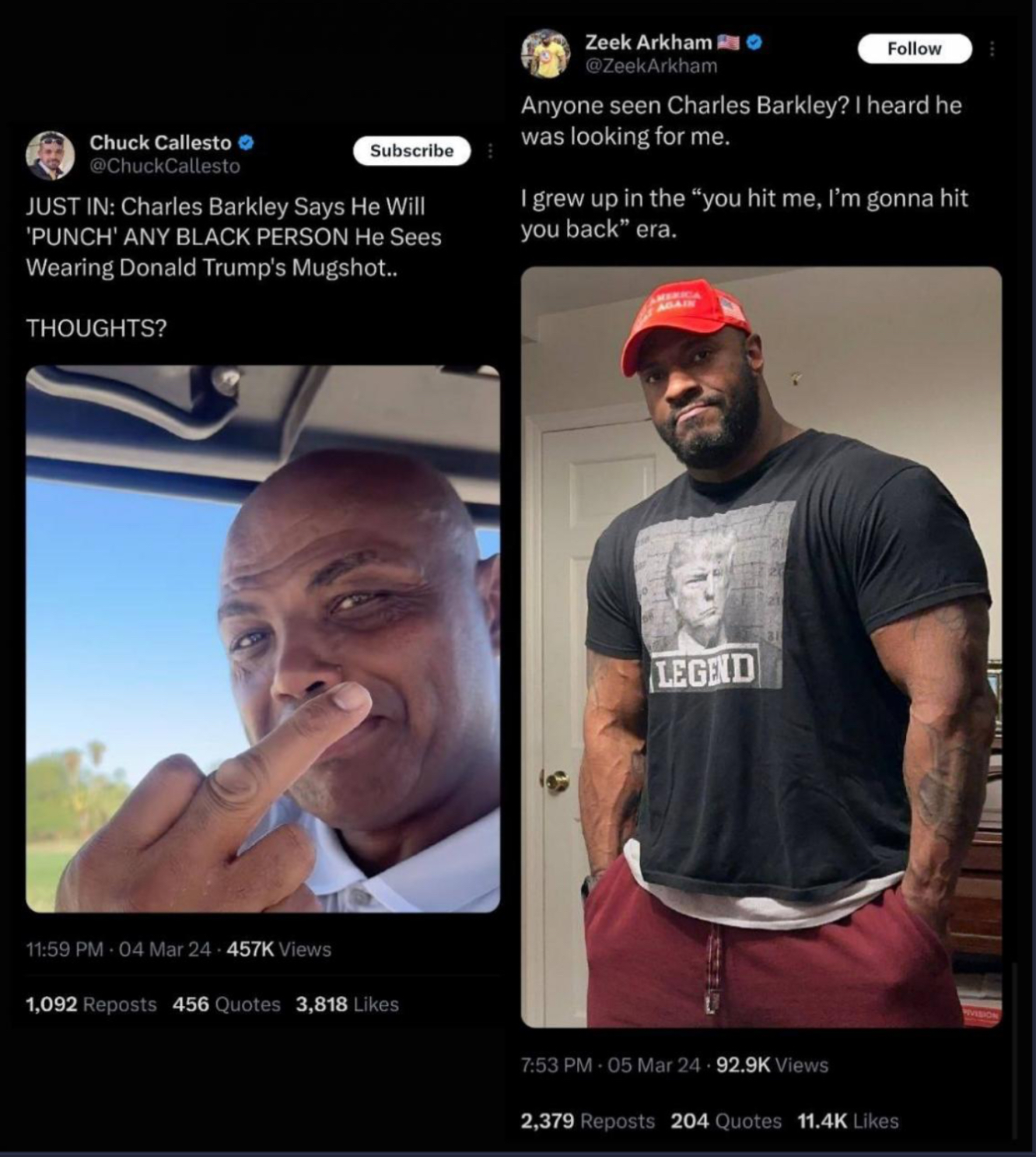Image resolution: width=1036 pixels, height=1157 pixels.
Task: Click the verified badge next to Chuck Callesto
Action: coord(247,142)
